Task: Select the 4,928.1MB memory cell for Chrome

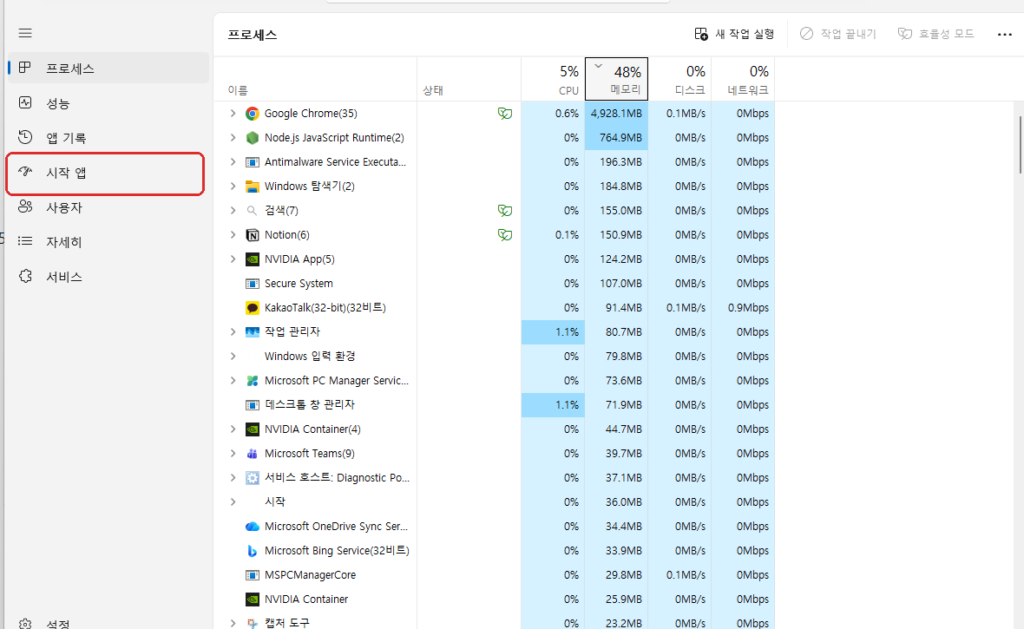Action: coord(616,114)
